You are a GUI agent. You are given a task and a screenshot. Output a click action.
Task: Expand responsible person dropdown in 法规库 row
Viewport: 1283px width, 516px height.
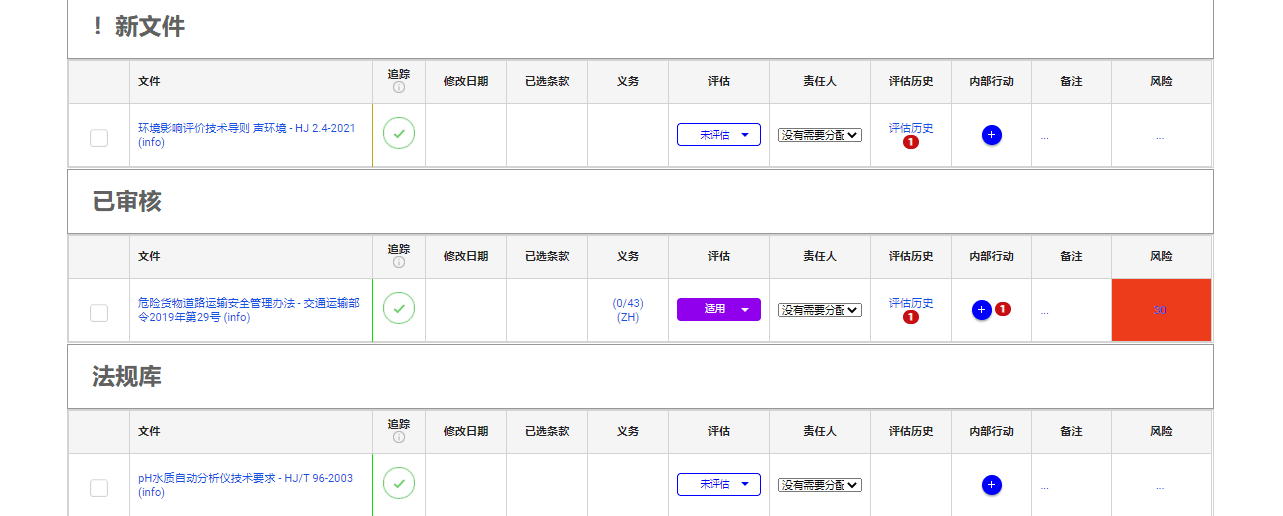tap(819, 485)
